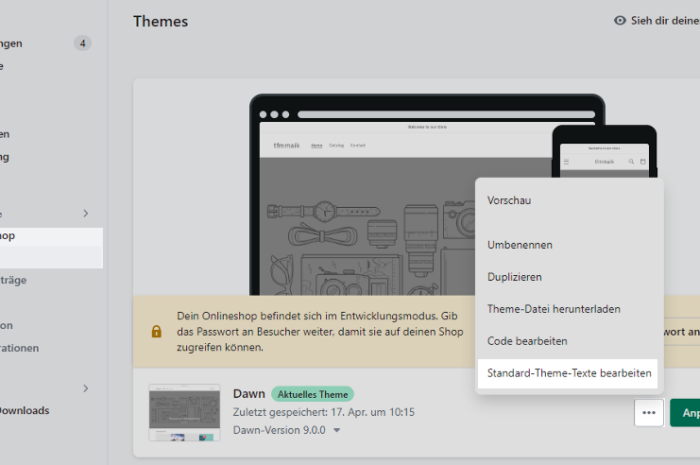Expand the sidebar chevron above the highlighted shop item
The width and height of the screenshot is (700, 465).
click(85, 213)
